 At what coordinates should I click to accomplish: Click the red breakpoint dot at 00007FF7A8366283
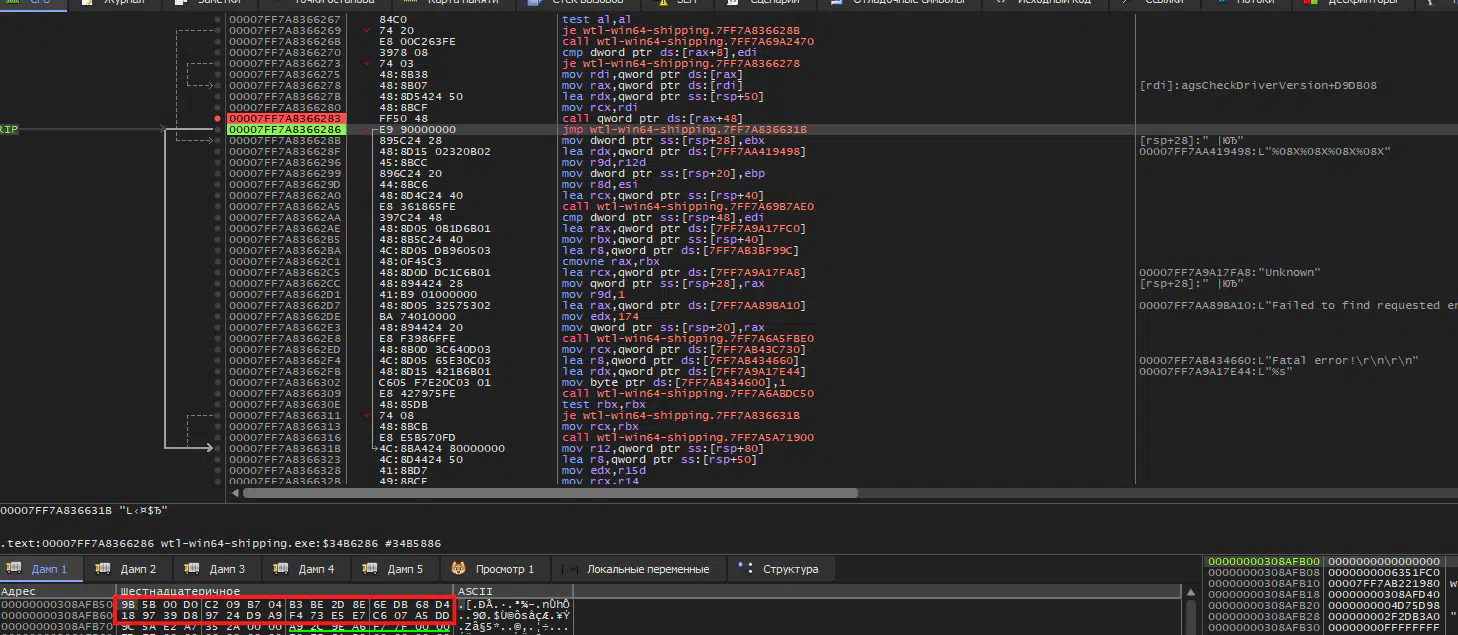(x=218, y=119)
